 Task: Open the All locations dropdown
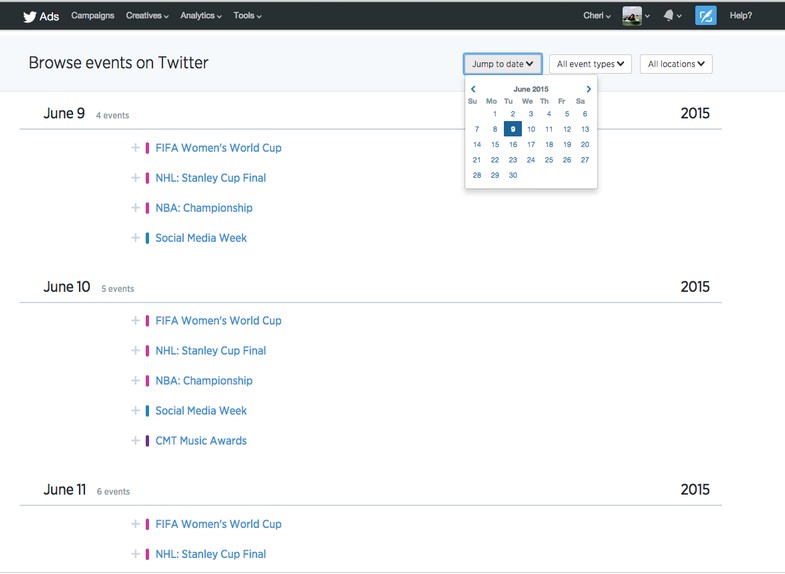pos(676,64)
